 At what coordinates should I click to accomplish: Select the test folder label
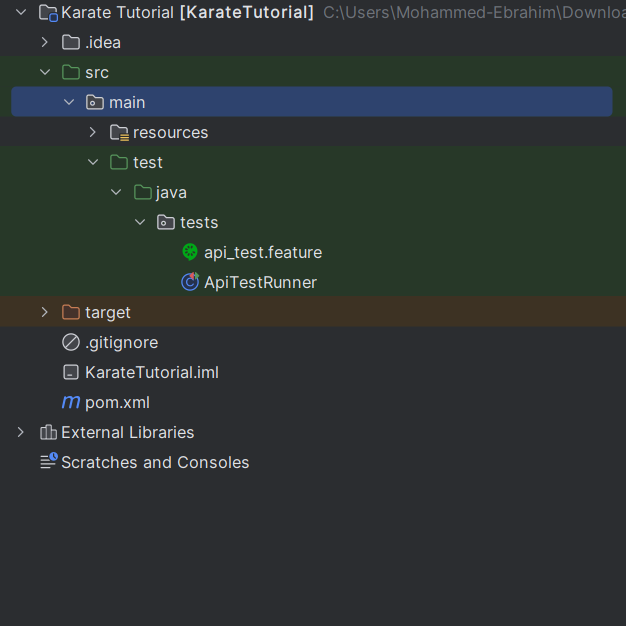148,162
